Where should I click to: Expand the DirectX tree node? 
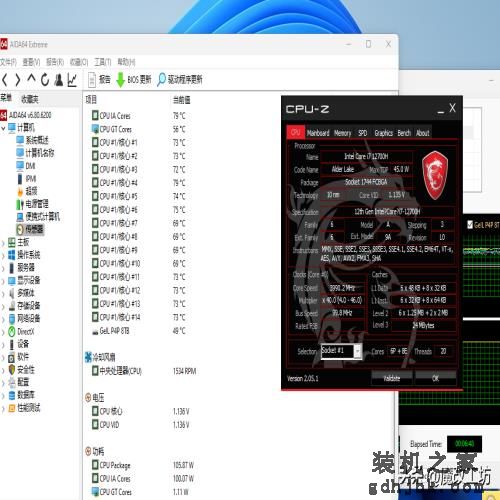coord(3,332)
